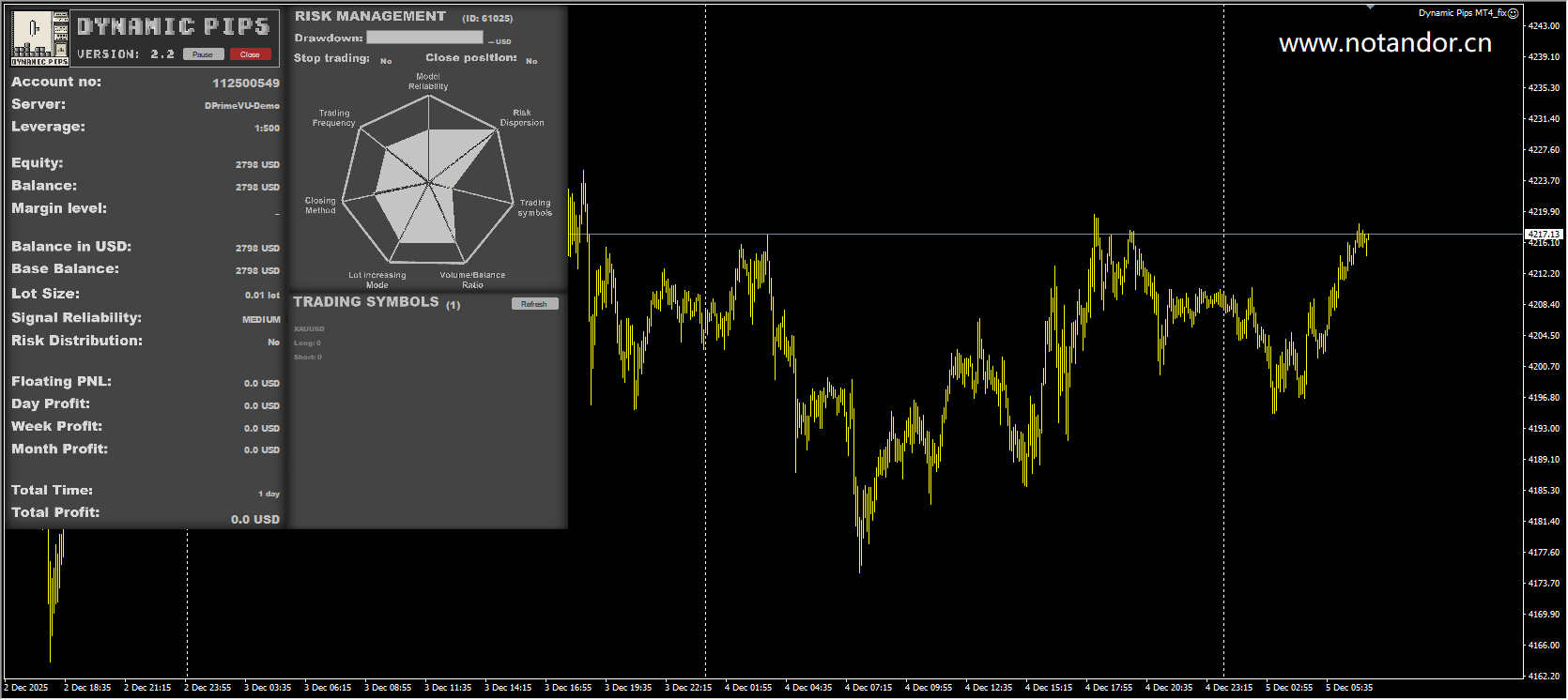Click the Lot increasing Mode radar label
Screen dimensions: 1568x700
pyautogui.click(x=377, y=280)
